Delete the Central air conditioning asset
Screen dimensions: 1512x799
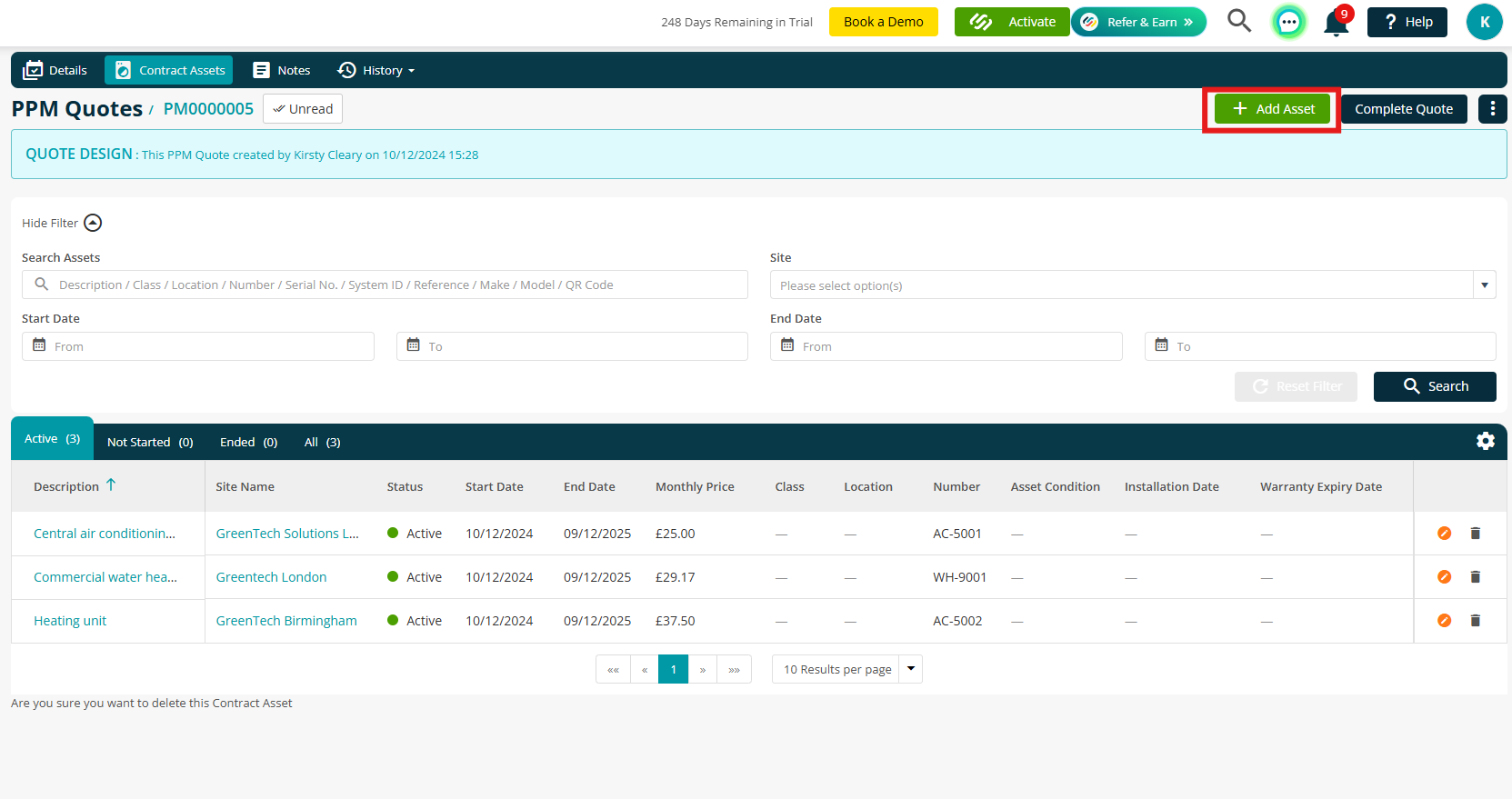coord(1475,534)
